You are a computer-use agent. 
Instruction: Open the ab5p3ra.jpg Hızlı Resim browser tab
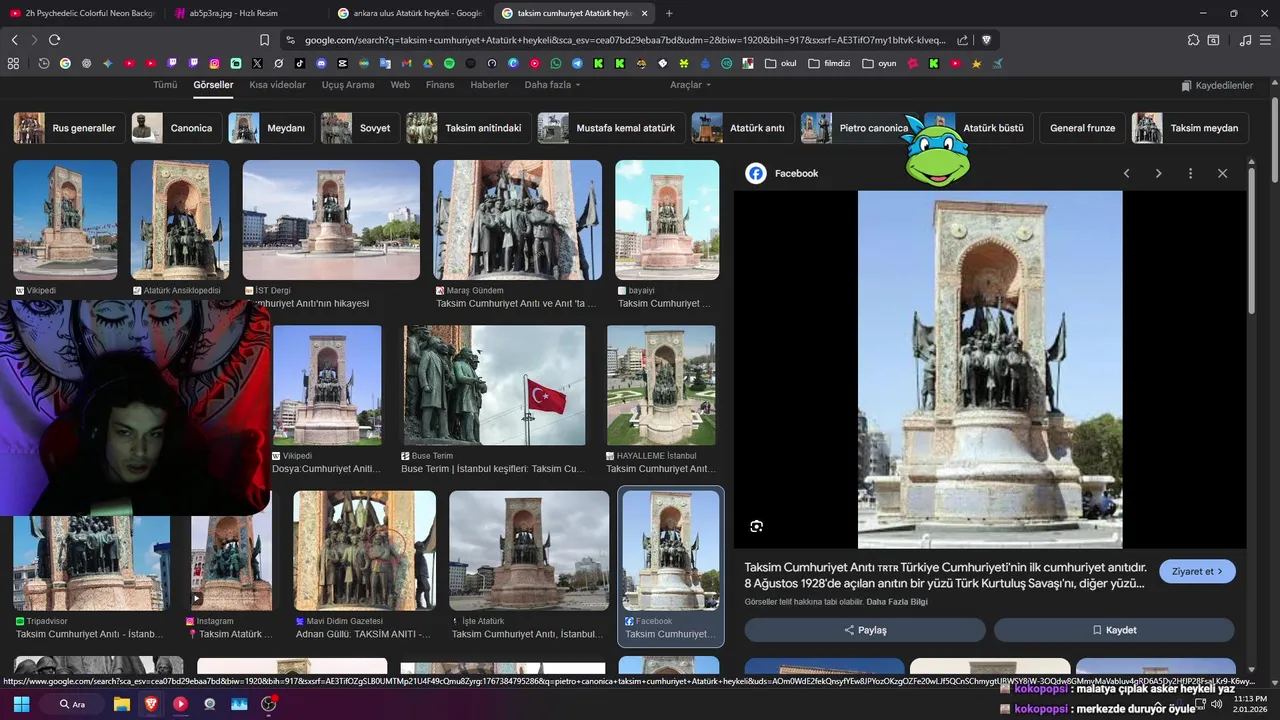(x=245, y=13)
